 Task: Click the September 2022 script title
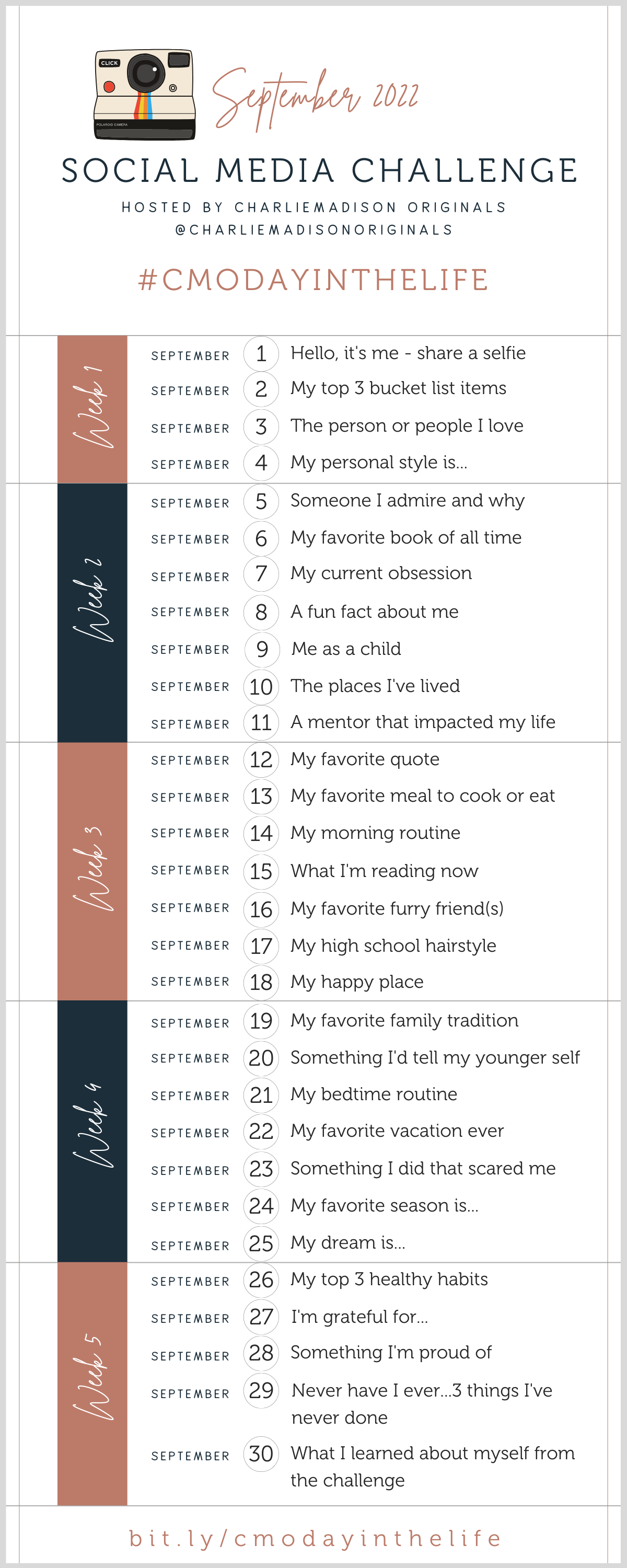tap(315, 99)
